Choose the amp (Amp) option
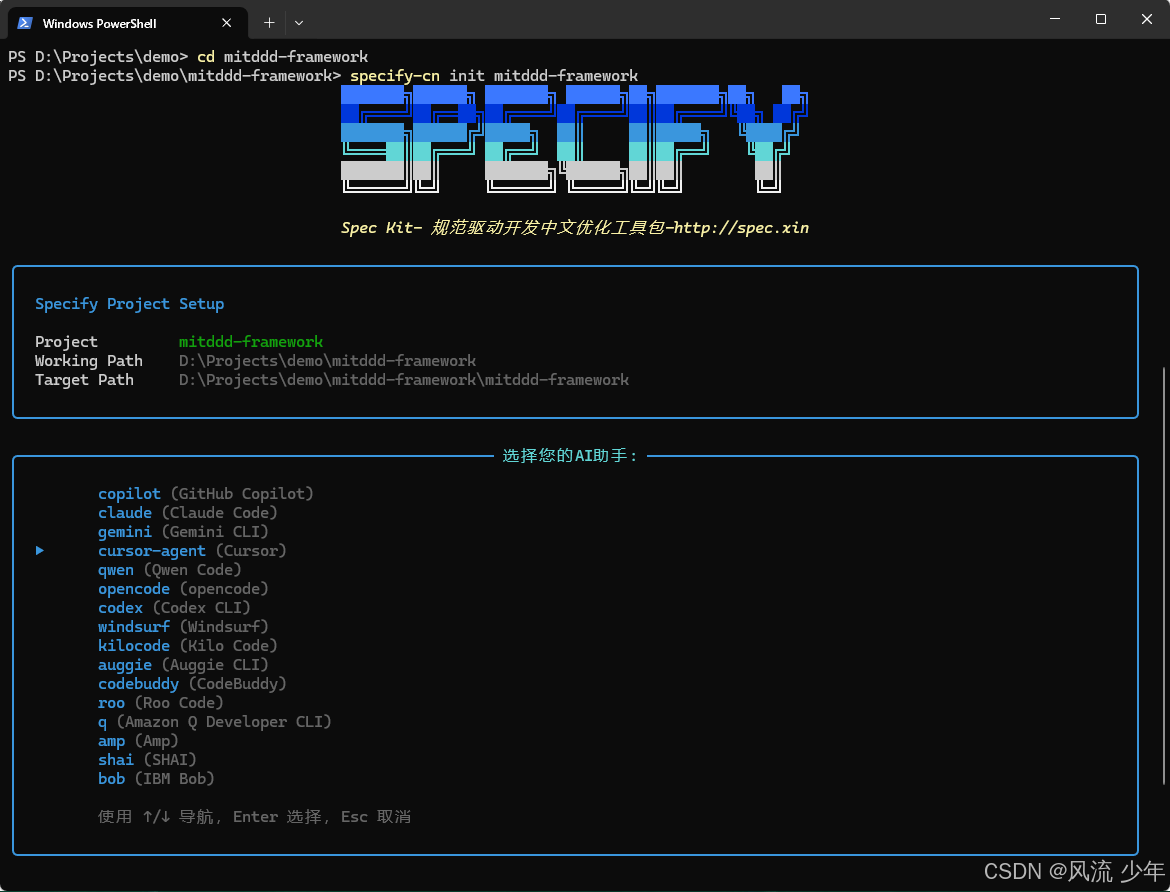This screenshot has height=892, width=1170. click(138, 741)
